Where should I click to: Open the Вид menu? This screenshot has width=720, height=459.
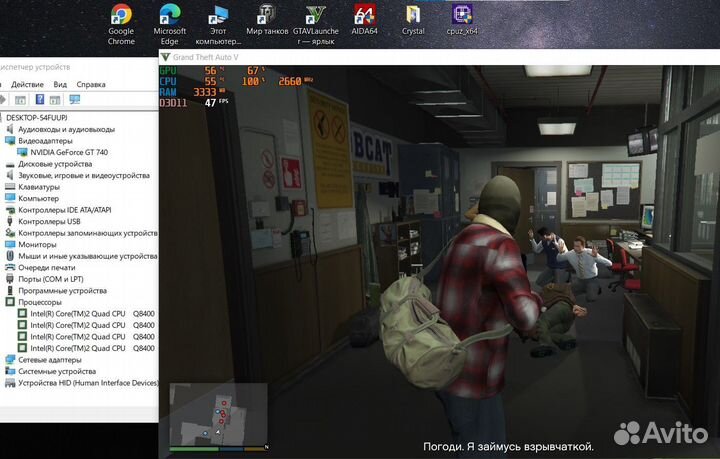coord(60,85)
